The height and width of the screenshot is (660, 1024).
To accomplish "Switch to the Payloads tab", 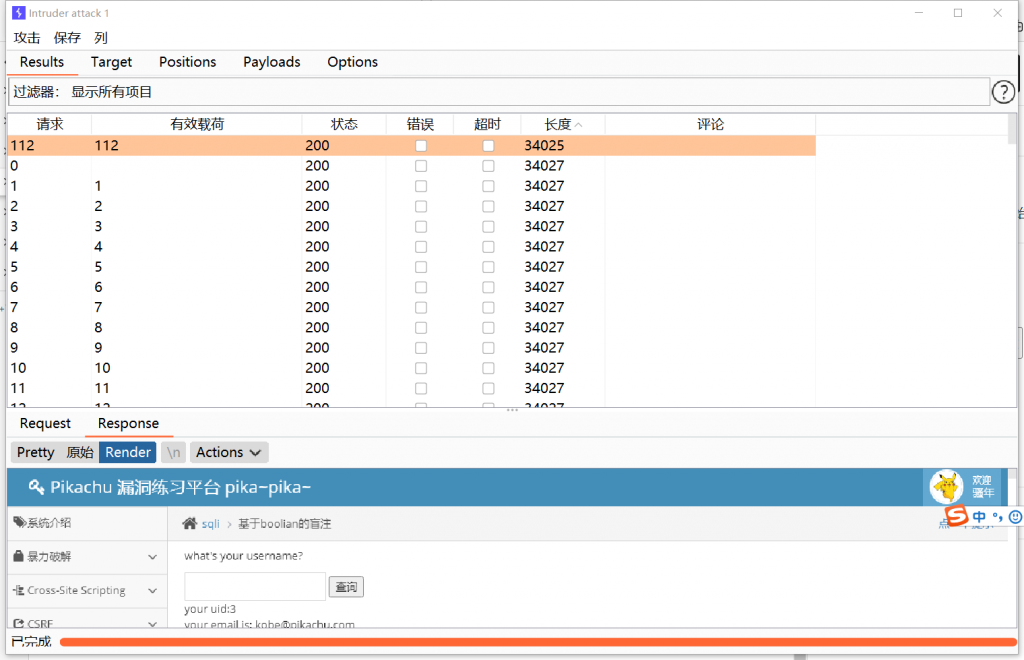I will tap(271, 62).
